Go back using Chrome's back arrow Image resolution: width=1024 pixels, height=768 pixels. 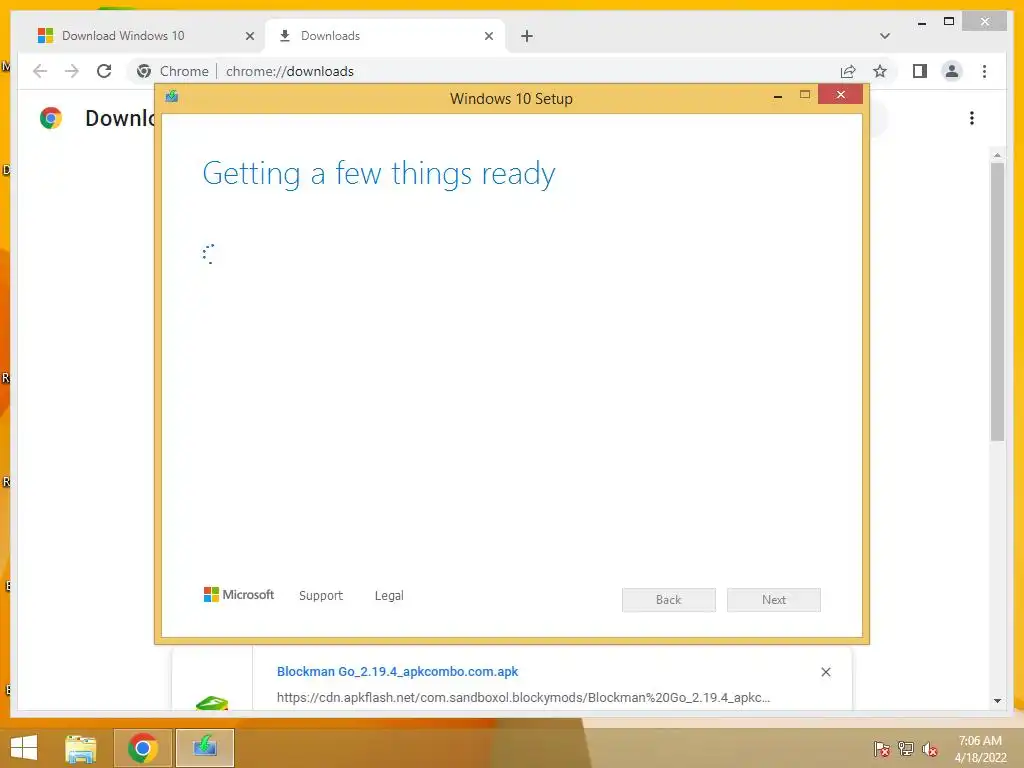click(40, 71)
